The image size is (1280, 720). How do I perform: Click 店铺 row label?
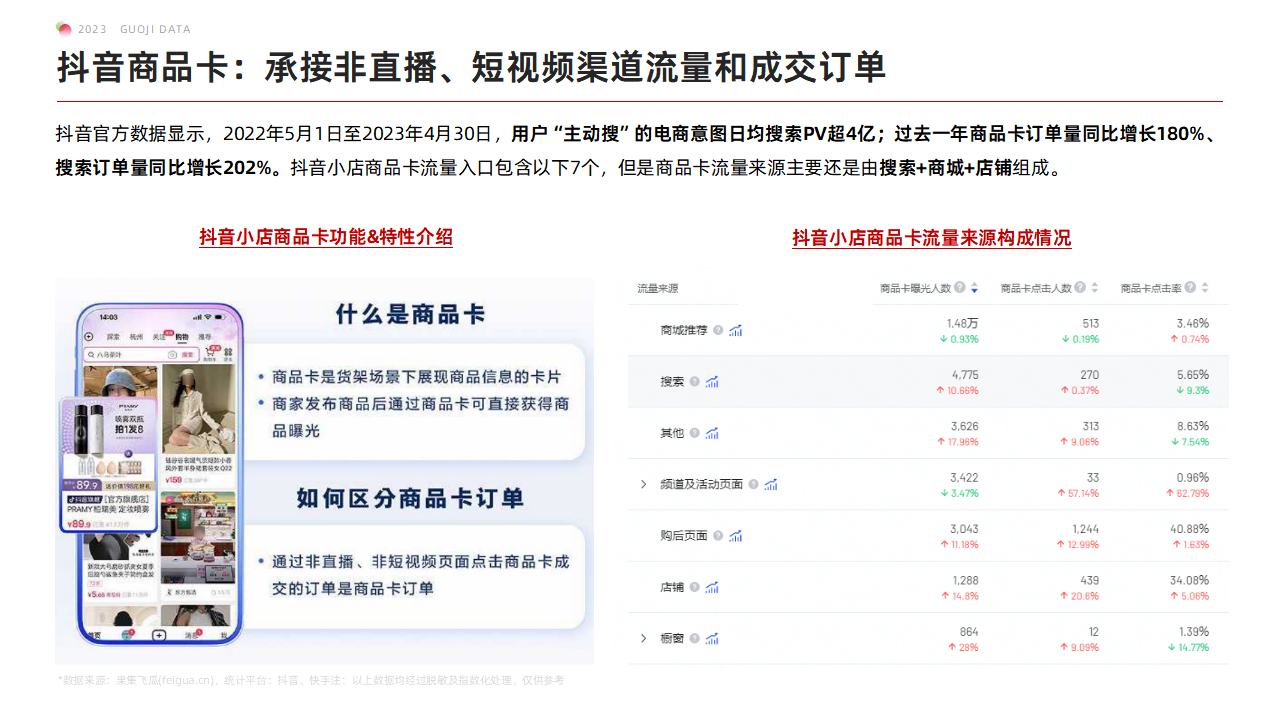[x=672, y=587]
